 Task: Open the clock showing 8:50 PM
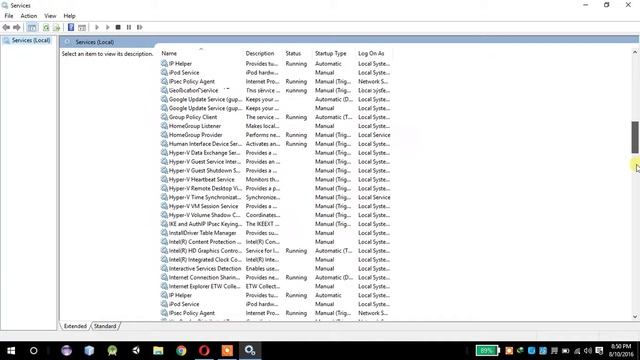[621, 351]
